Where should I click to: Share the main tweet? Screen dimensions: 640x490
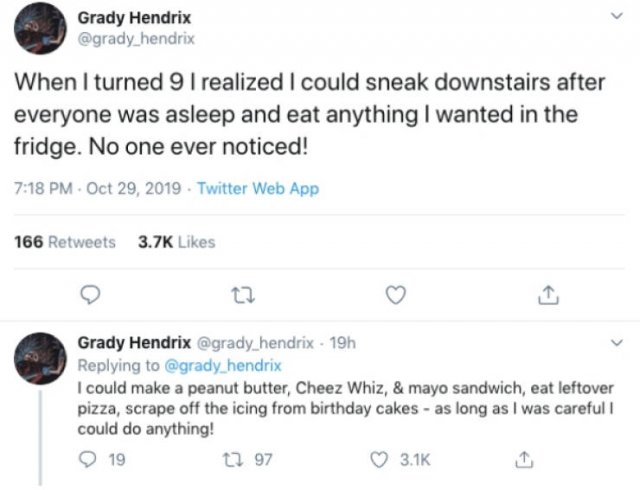(548, 295)
